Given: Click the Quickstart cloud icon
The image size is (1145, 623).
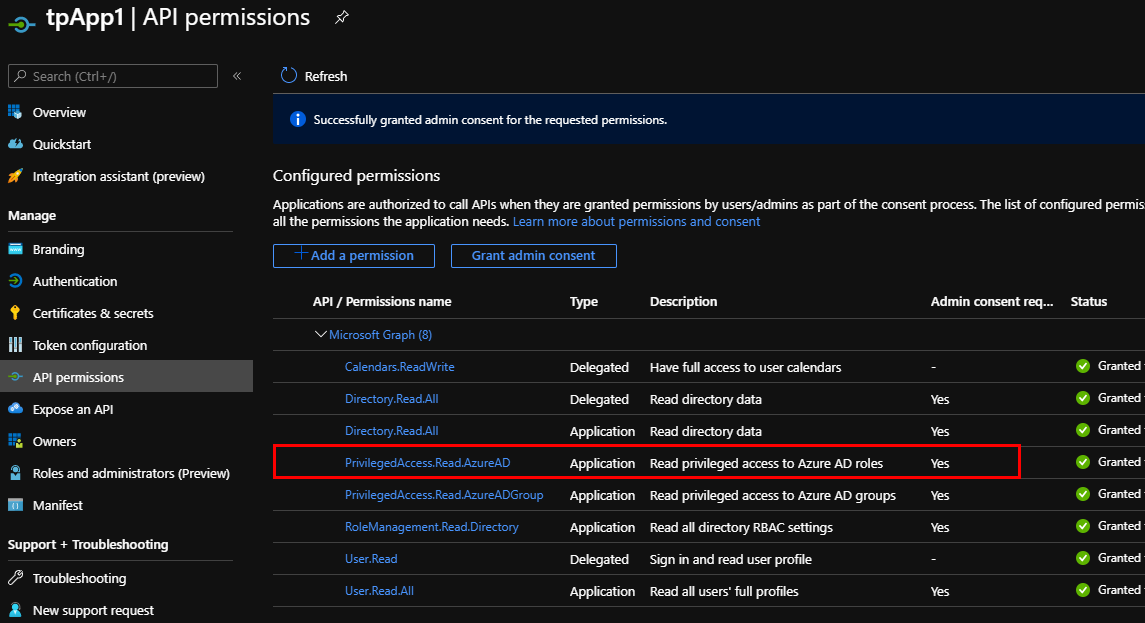Looking at the screenshot, I should [15, 144].
